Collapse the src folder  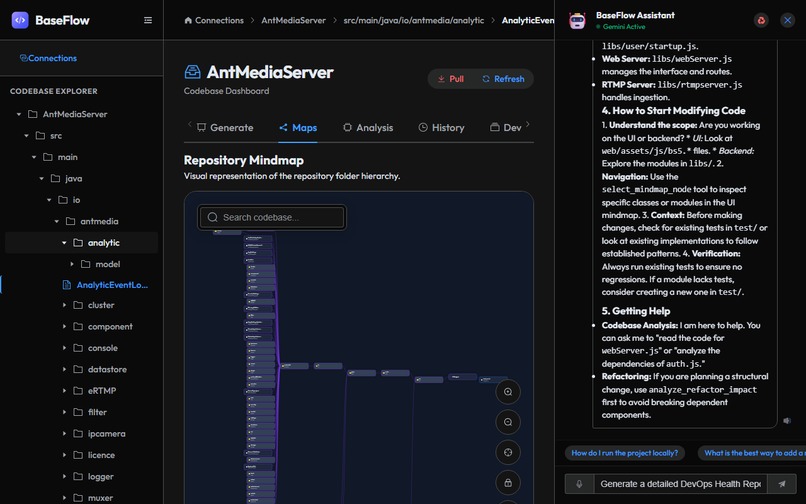pyautogui.click(x=27, y=136)
